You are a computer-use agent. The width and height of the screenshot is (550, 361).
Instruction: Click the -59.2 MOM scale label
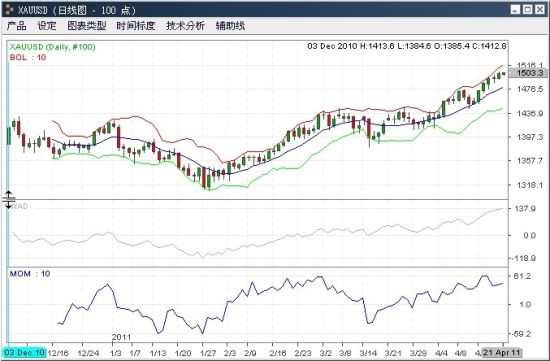tap(522, 334)
